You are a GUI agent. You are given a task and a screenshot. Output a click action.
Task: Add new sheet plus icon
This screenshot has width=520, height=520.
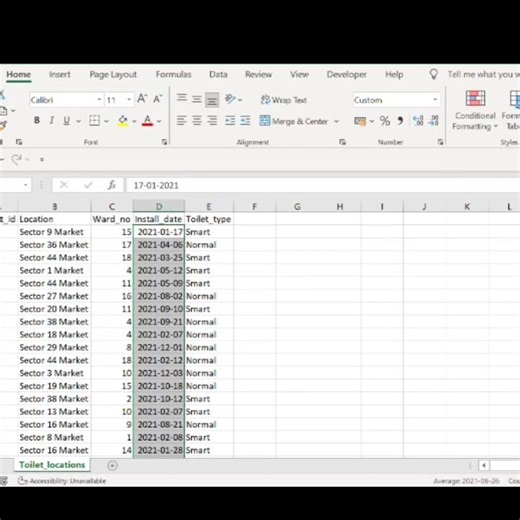(113, 466)
